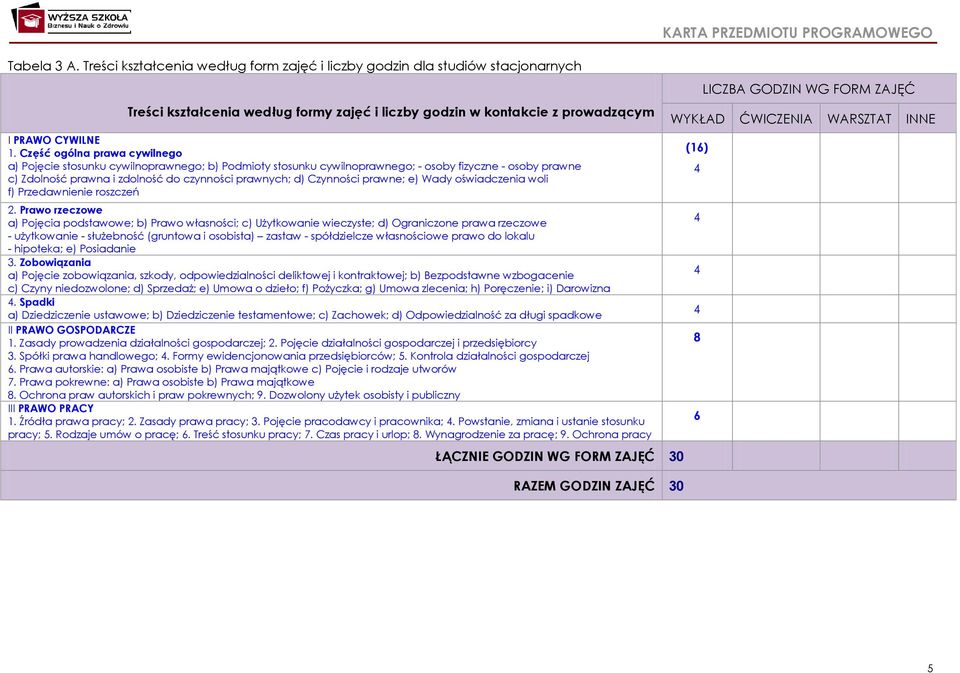
Task: Click the KARTA PRZEDMIOTU PROGRAMOWEGO header text
Action: pyautogui.click(x=797, y=32)
